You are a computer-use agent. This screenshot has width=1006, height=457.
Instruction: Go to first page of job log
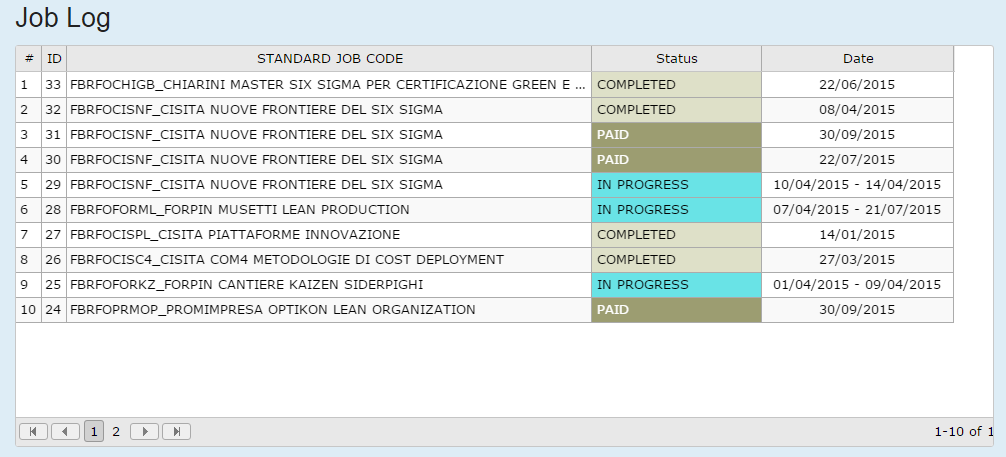33,432
